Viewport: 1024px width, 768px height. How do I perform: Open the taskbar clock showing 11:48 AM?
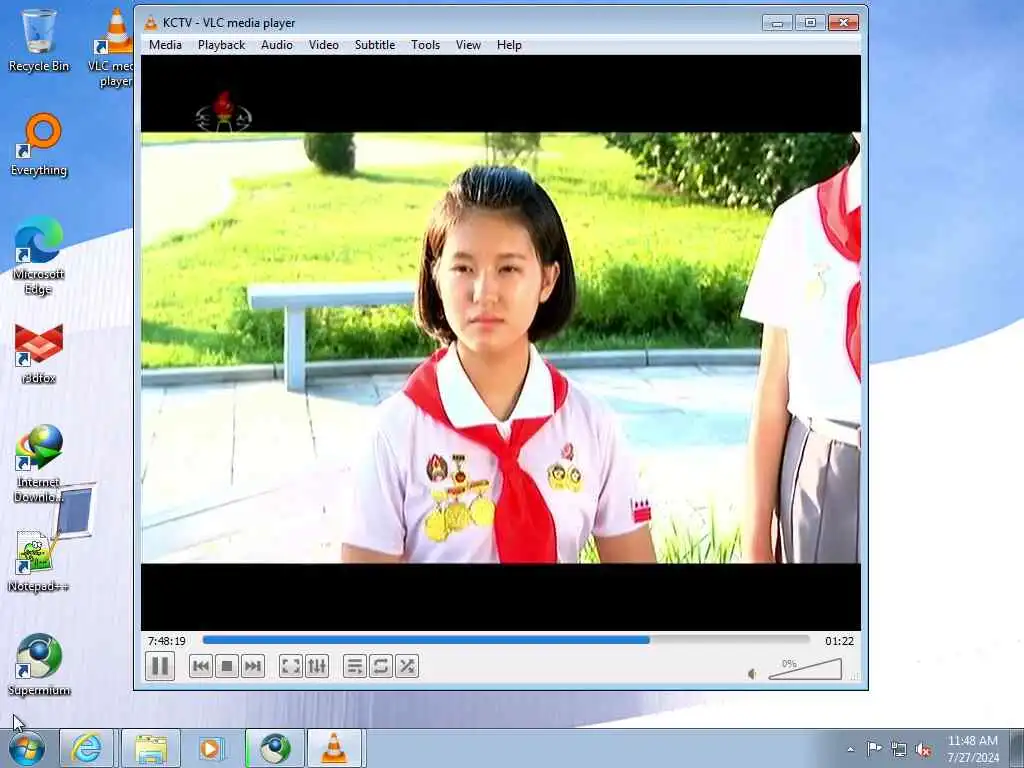[973, 748]
